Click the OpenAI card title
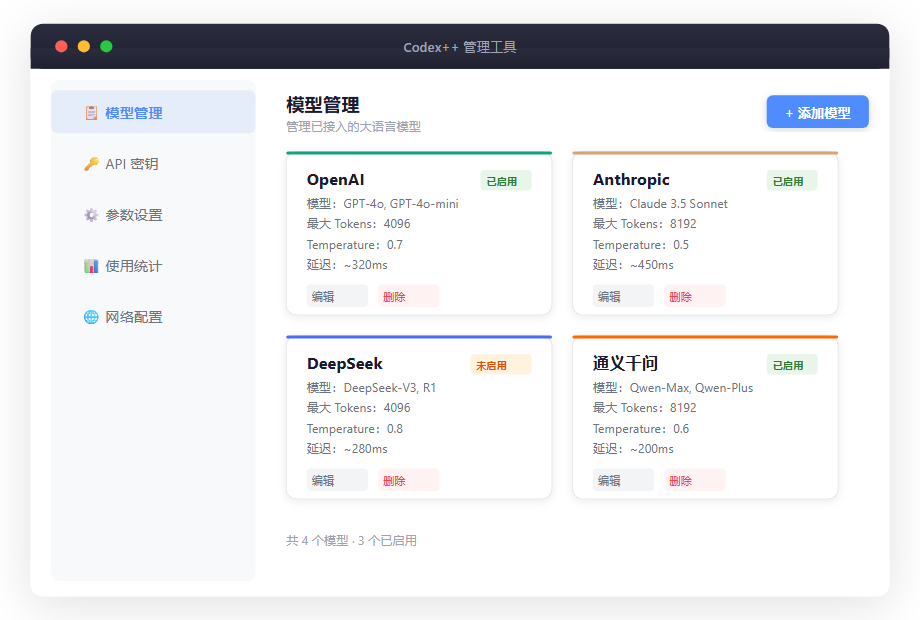The width and height of the screenshot is (920, 620). pyautogui.click(x=336, y=179)
